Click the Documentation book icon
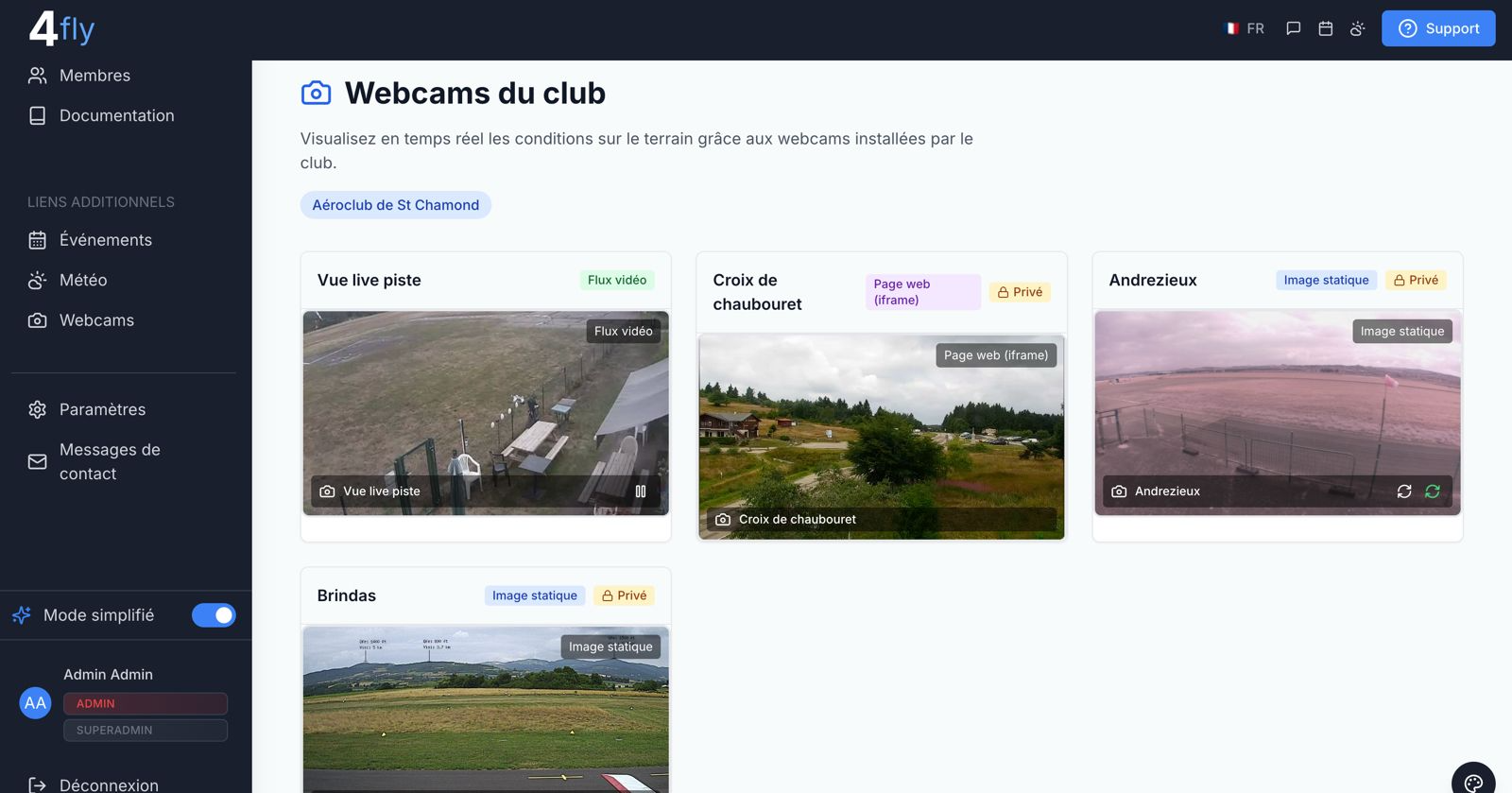This screenshot has width=1512, height=793. (x=37, y=115)
